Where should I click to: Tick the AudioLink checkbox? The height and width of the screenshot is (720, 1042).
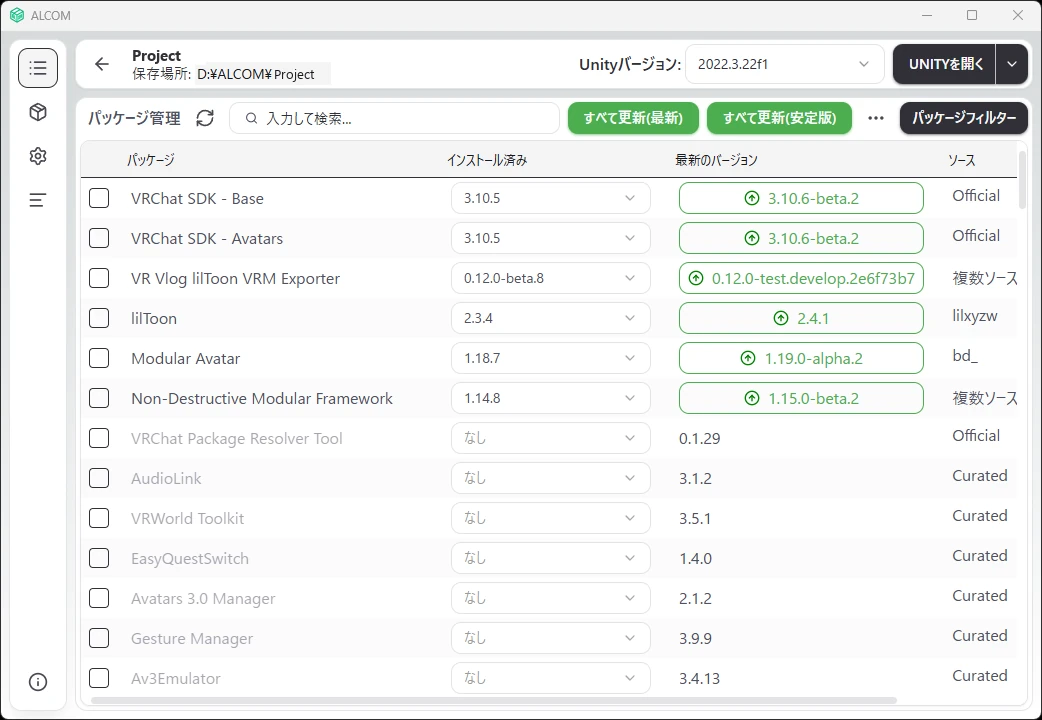[99, 478]
